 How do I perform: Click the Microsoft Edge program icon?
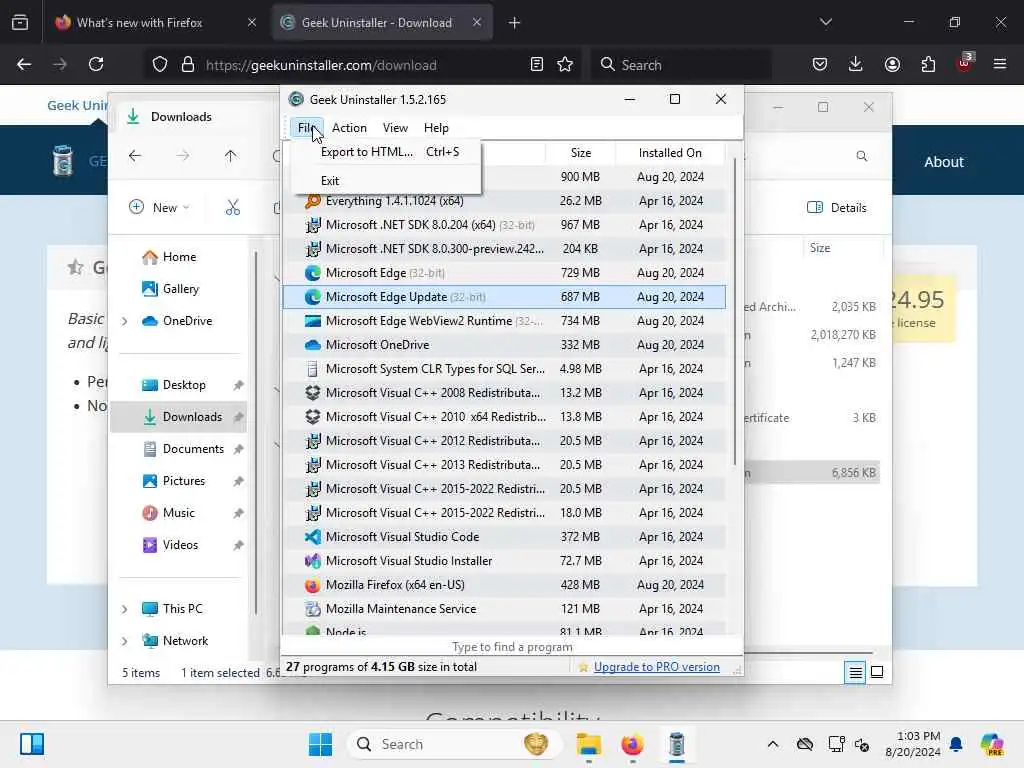click(313, 273)
